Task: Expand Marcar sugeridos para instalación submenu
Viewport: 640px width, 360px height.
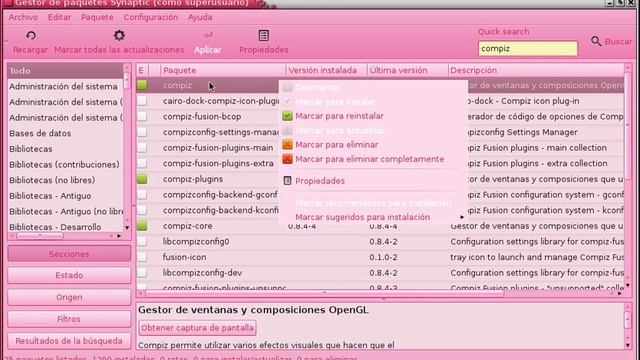Action: [x=373, y=217]
